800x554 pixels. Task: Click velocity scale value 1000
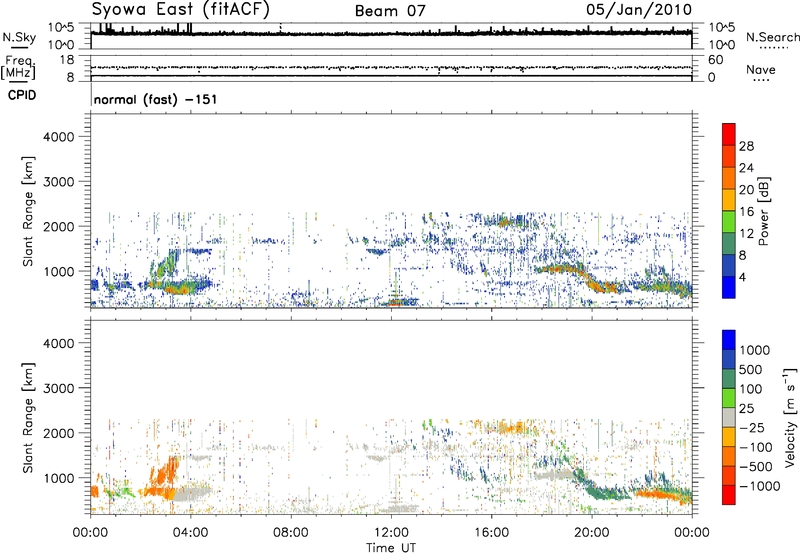(x=755, y=350)
